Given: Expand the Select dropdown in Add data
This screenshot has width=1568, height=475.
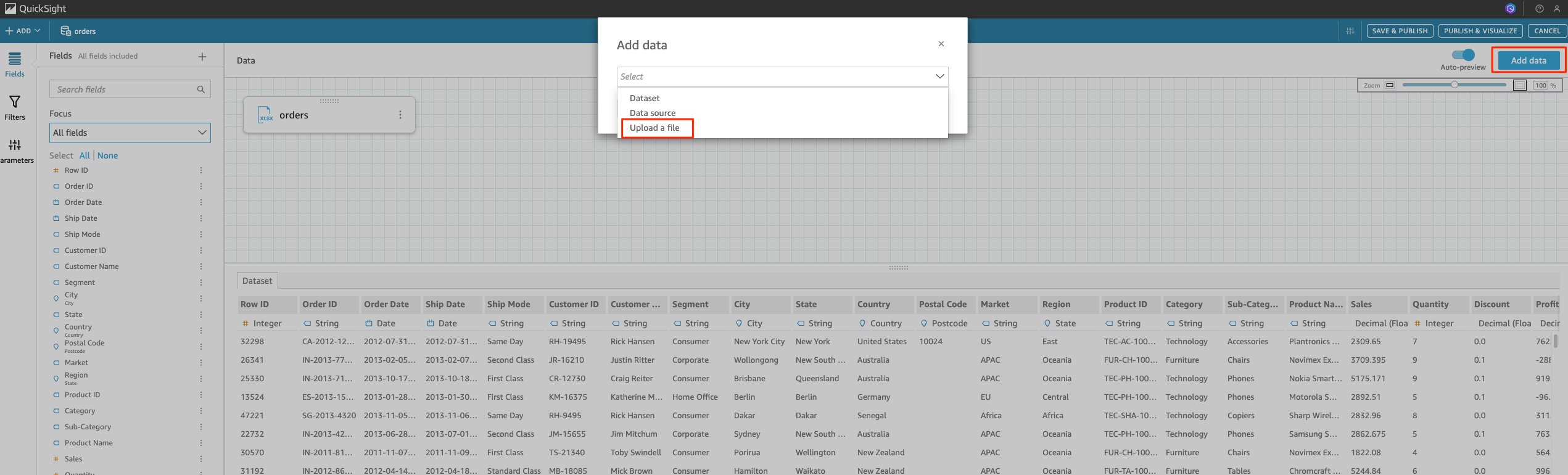Looking at the screenshot, I should (782, 76).
